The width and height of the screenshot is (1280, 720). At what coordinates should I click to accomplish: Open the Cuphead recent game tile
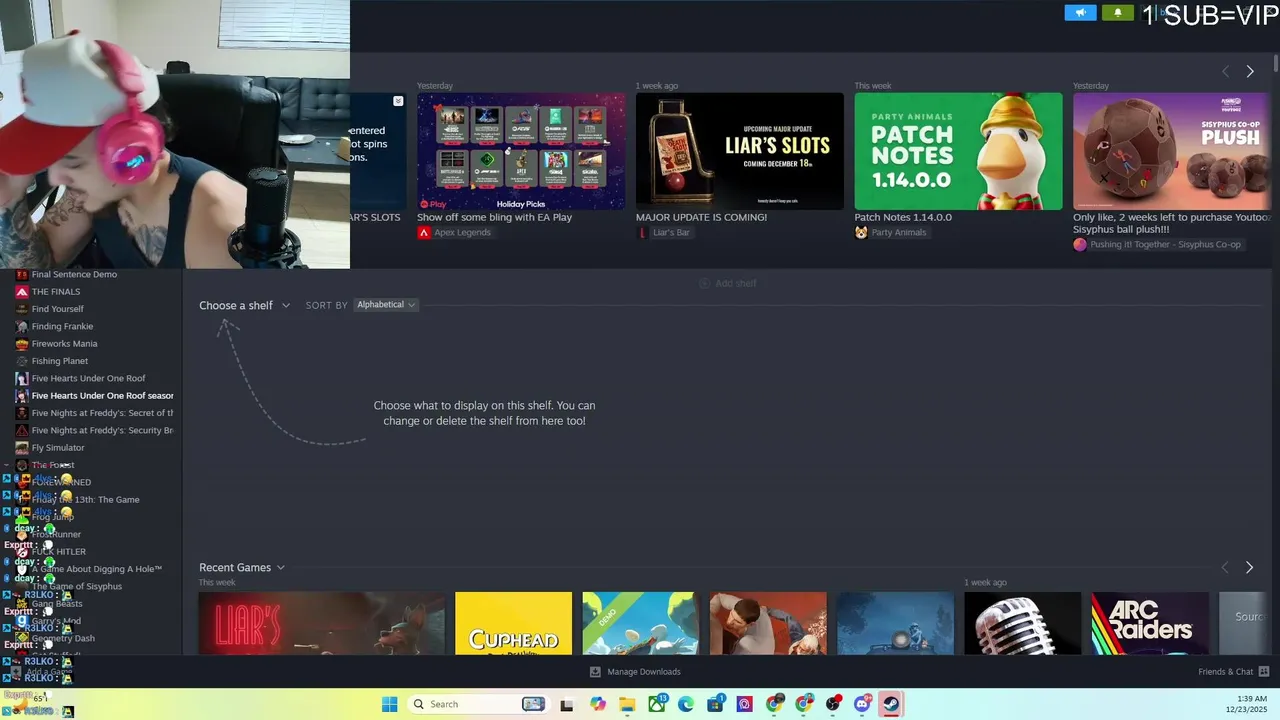pyautogui.click(x=513, y=623)
